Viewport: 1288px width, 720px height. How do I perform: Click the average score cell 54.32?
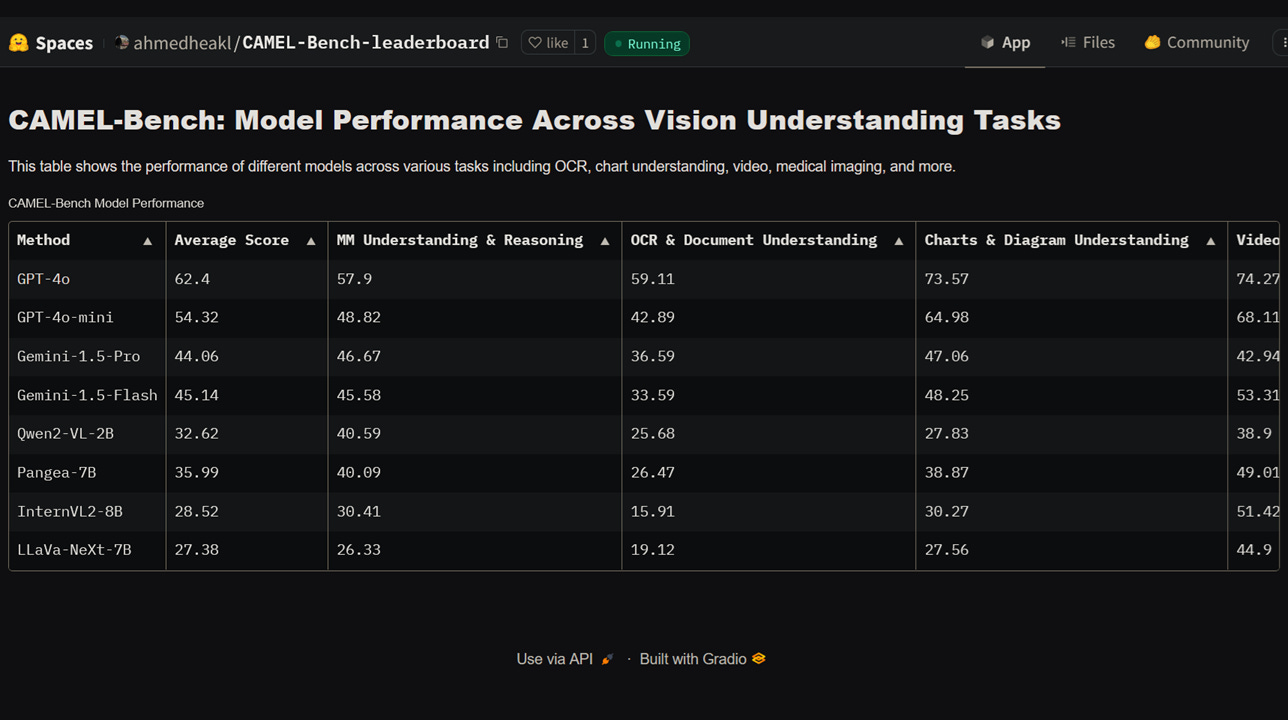click(247, 318)
